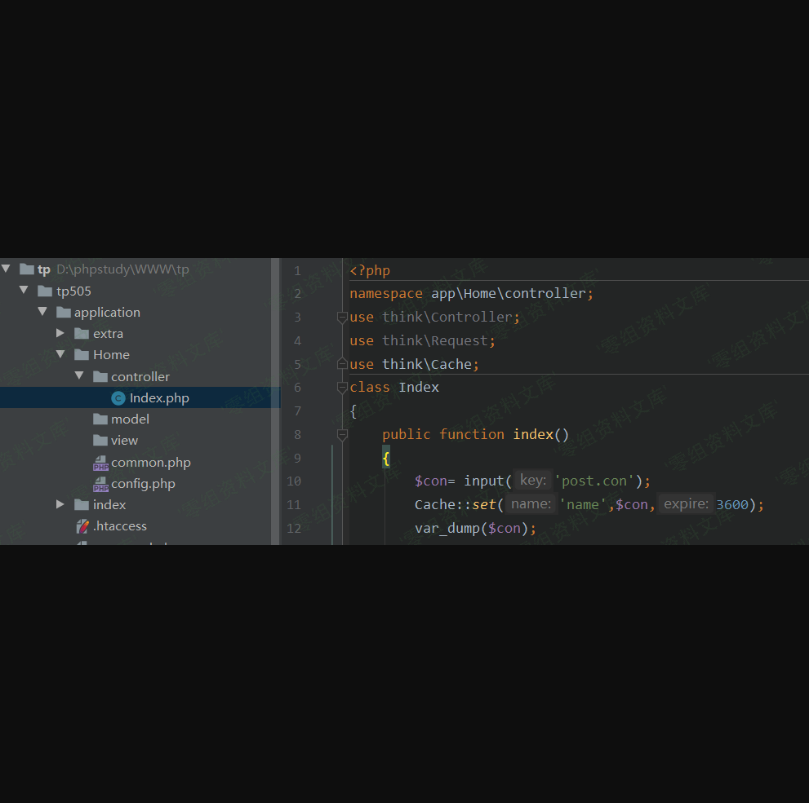Image resolution: width=809 pixels, height=803 pixels.
Task: Collapse the tp project root arrow
Action: tap(6, 269)
